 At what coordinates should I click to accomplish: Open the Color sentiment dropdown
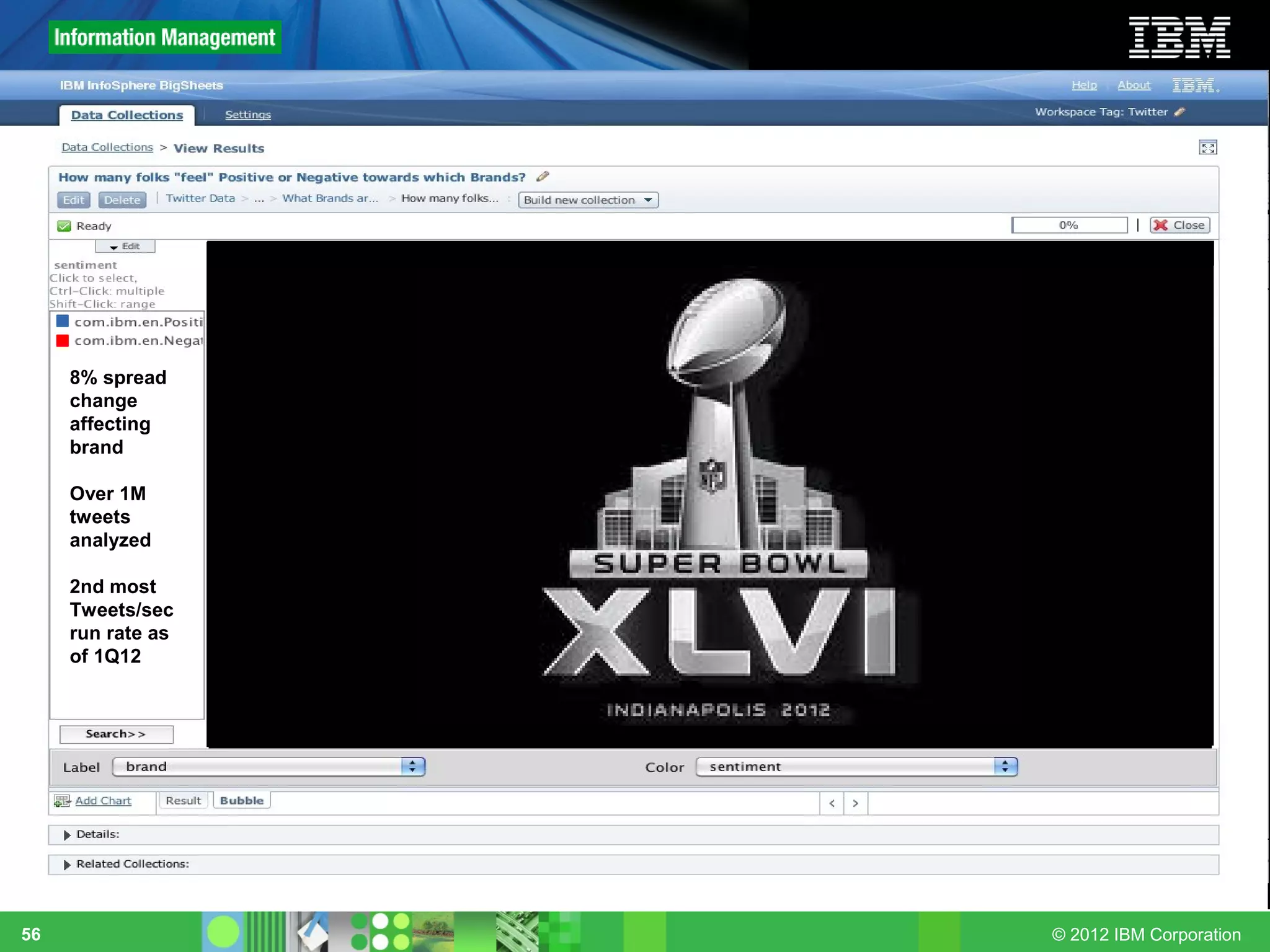(856, 767)
